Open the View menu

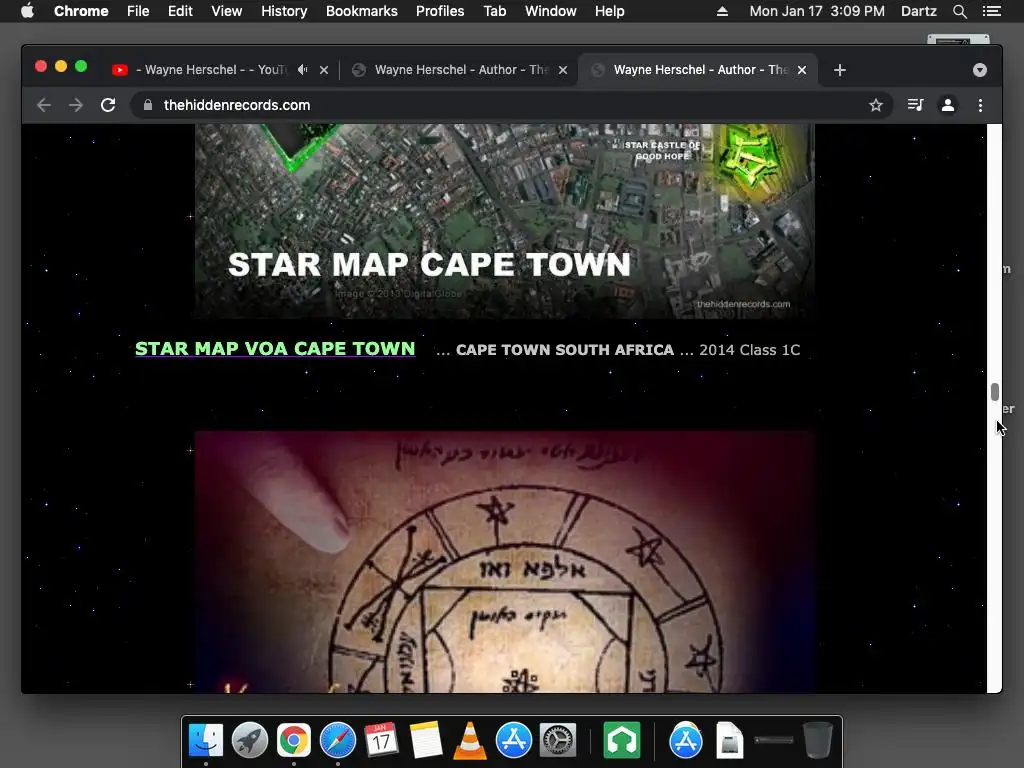coord(227,11)
